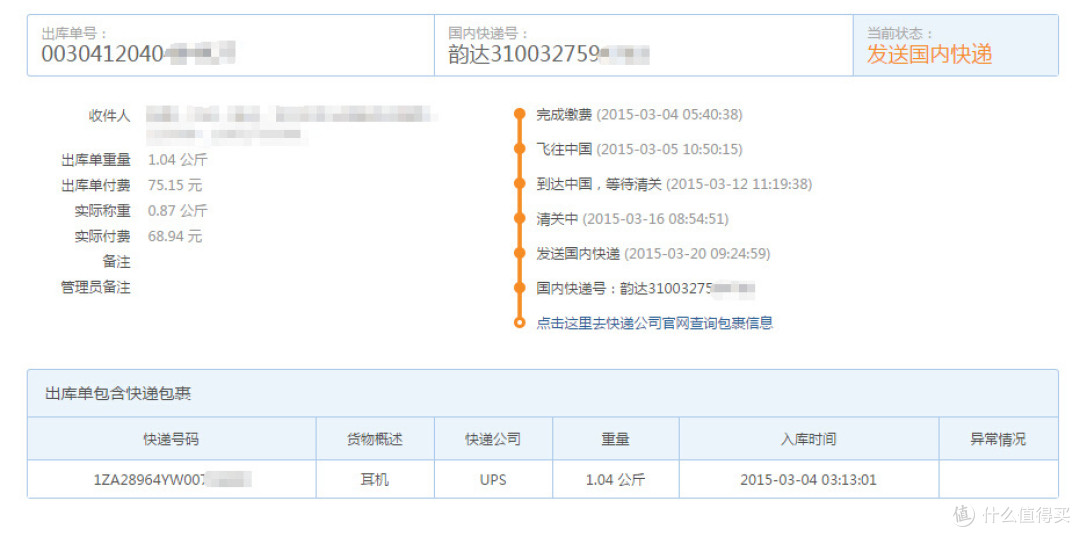Click the 重量 column header

coord(616,439)
